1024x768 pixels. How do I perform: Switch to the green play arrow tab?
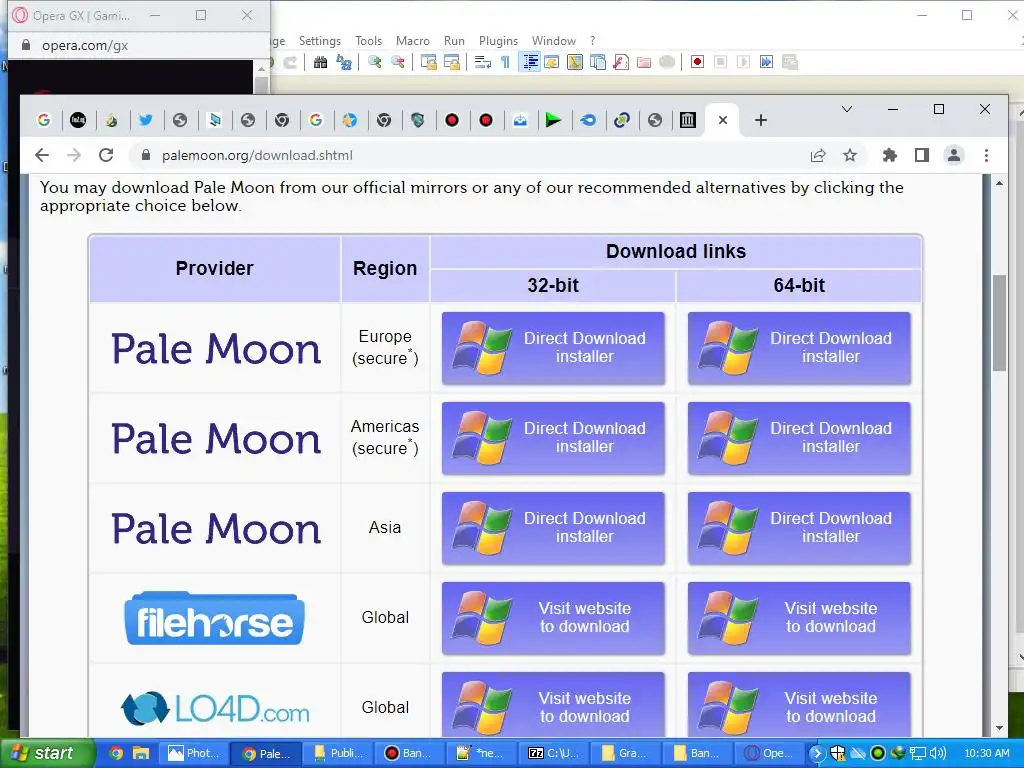click(553, 120)
